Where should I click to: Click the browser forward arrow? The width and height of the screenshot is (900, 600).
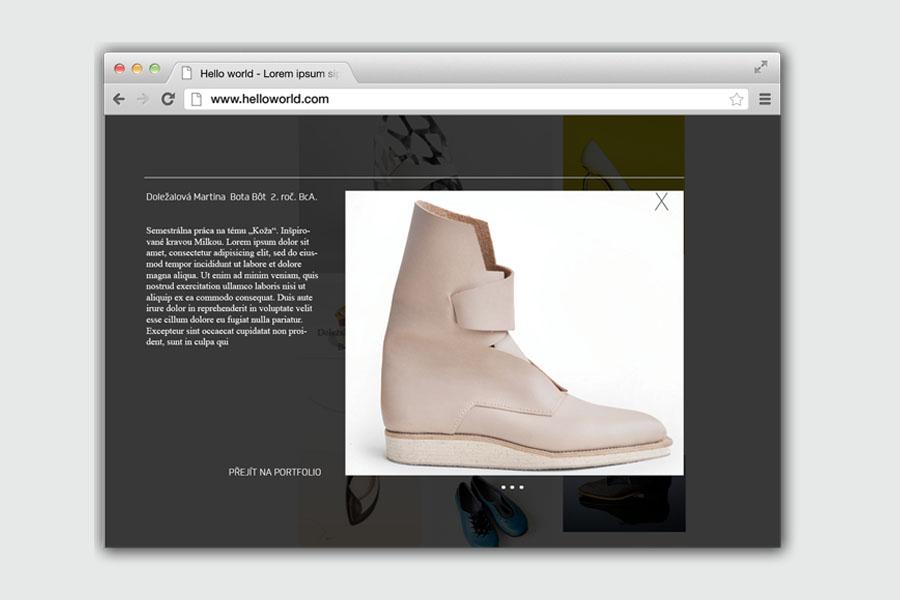(143, 99)
